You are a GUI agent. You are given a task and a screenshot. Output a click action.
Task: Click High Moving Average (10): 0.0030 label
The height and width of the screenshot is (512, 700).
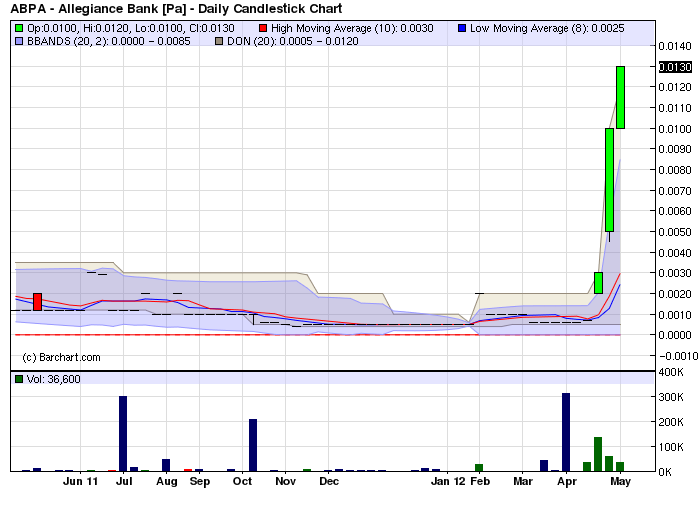coord(352,28)
